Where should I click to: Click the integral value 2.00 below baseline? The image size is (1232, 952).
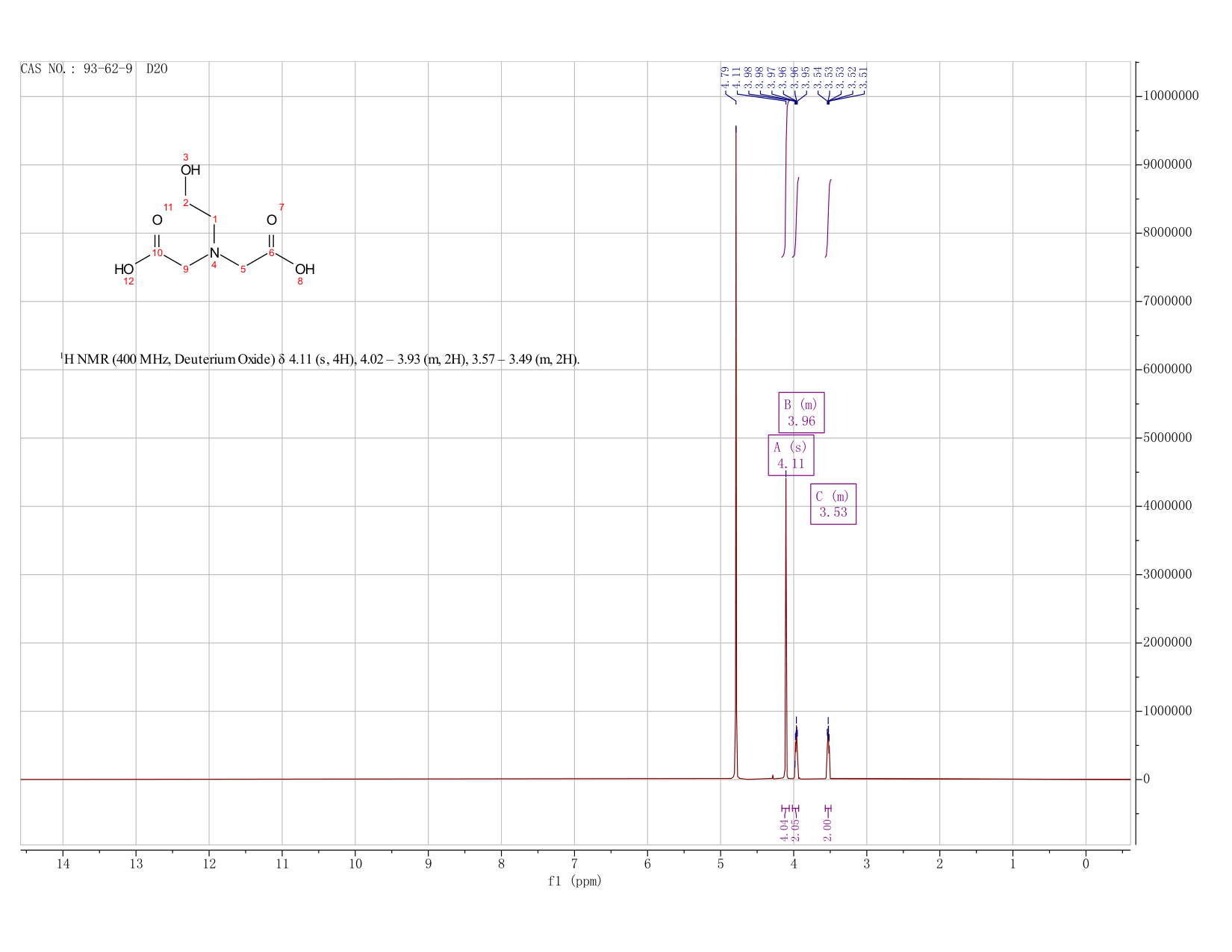(x=827, y=830)
